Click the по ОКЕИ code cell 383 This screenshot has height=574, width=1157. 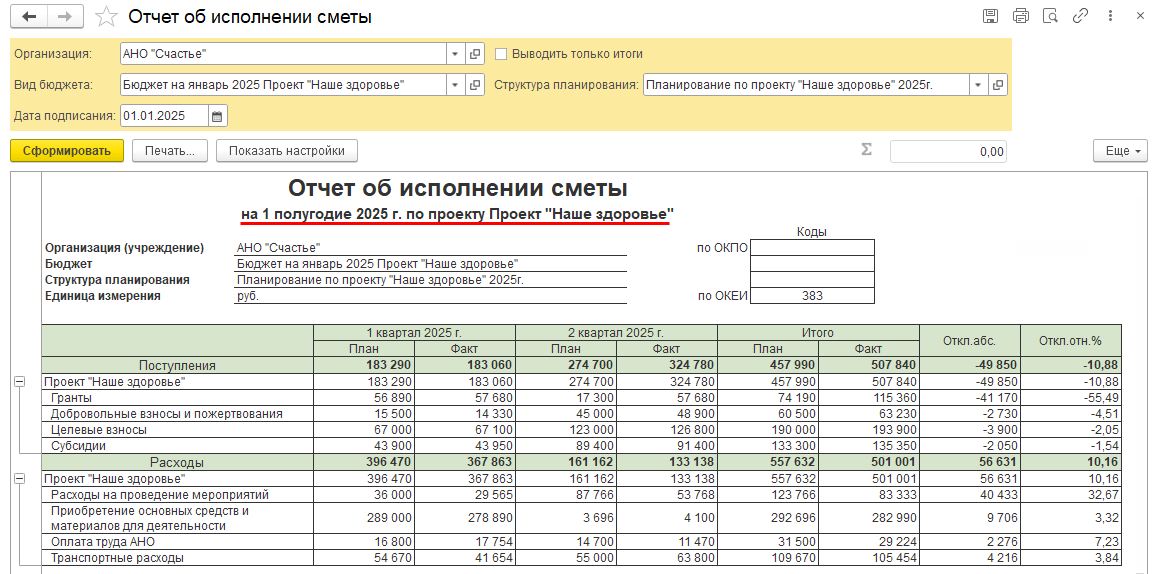(x=812, y=296)
